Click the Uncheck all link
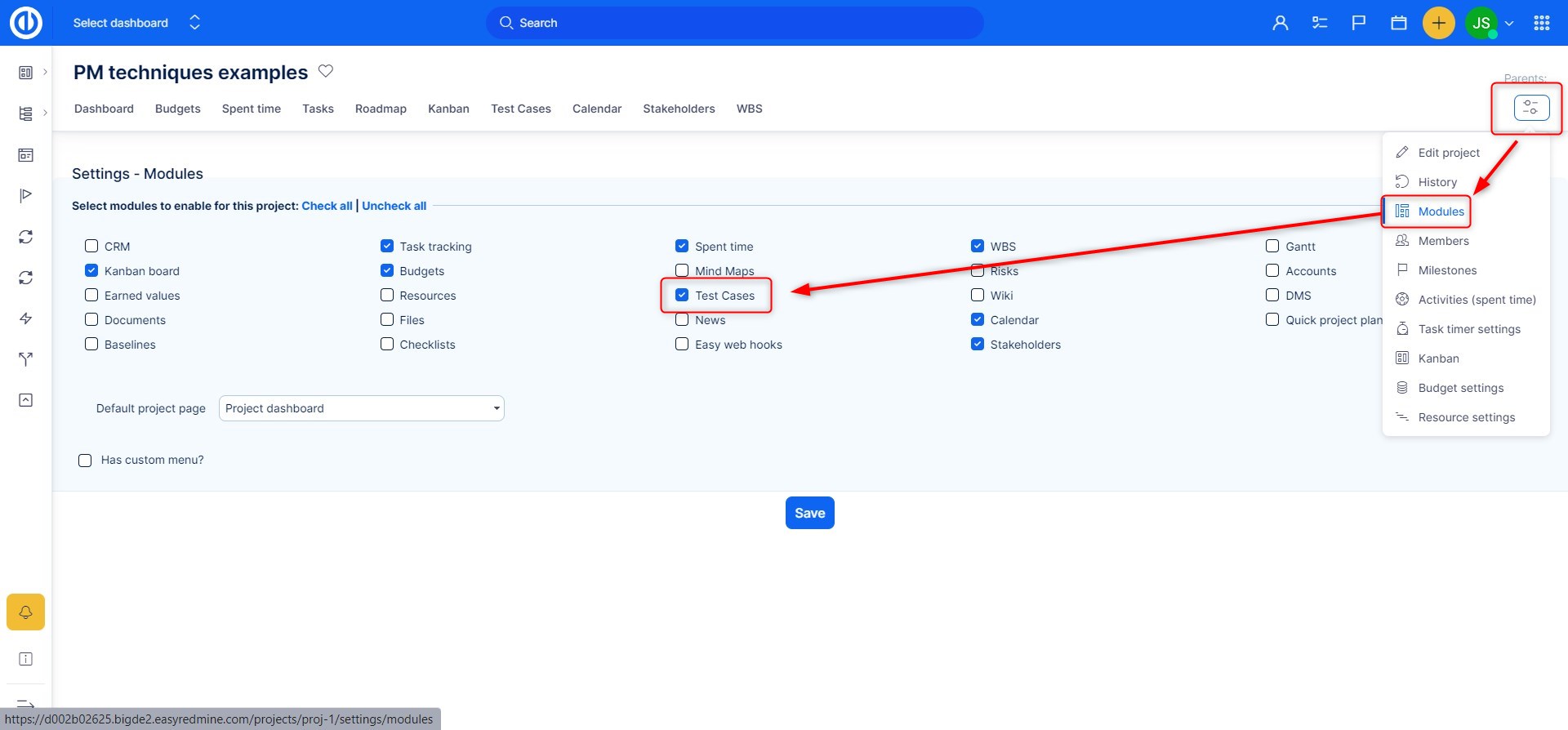 (394, 206)
